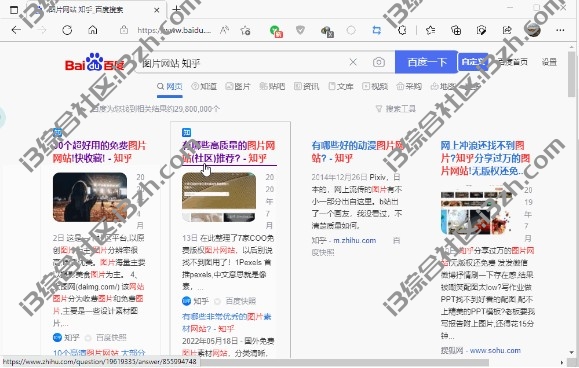Image resolution: width=579 pixels, height=368 pixels.
Task: Open result 个超好用的免费图片网站!快收藏! - 知乎
Action: (x=99, y=152)
